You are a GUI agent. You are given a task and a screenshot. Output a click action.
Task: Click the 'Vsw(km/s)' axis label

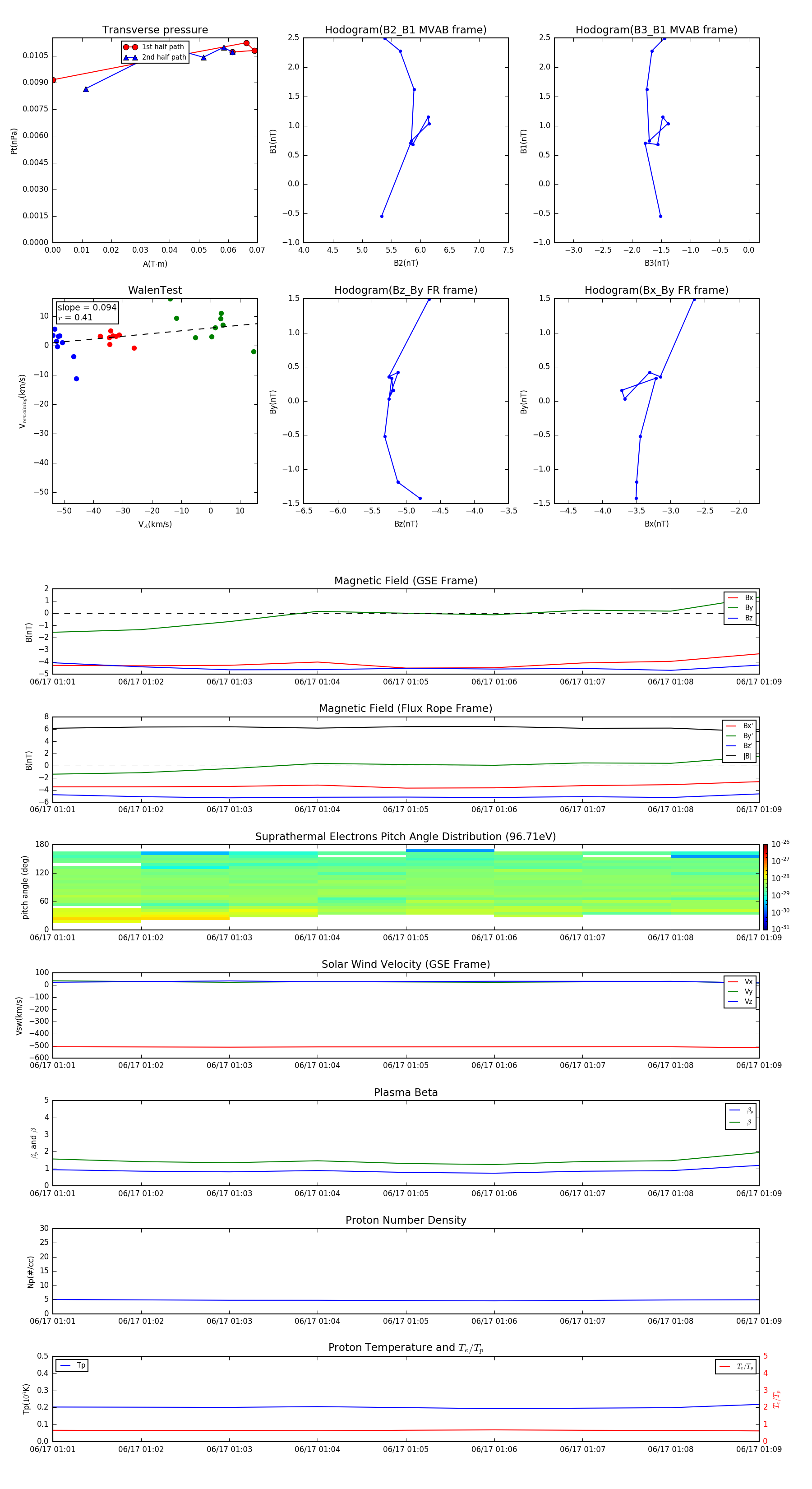19,1016
